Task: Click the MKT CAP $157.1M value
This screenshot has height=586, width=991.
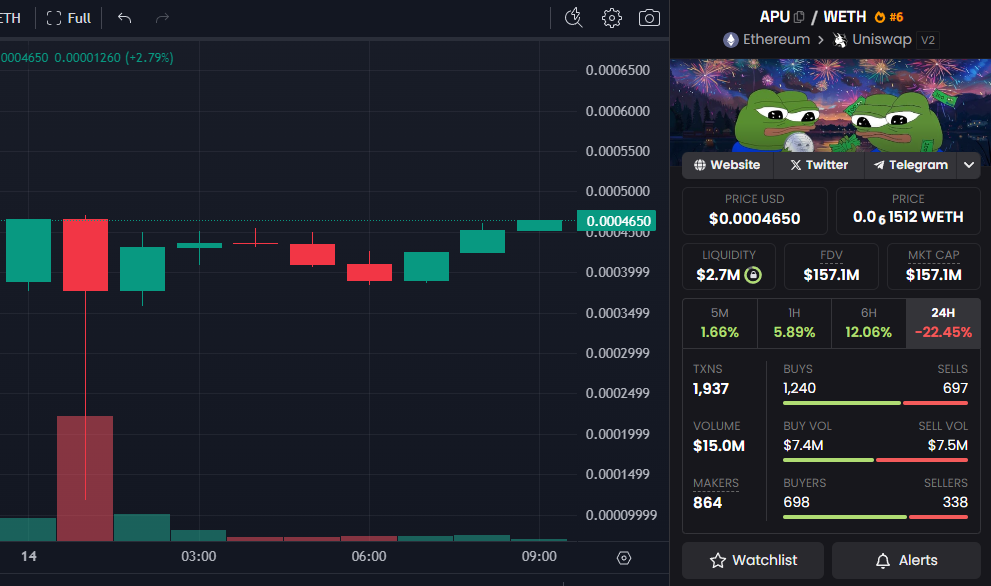Action: [x=933, y=274]
